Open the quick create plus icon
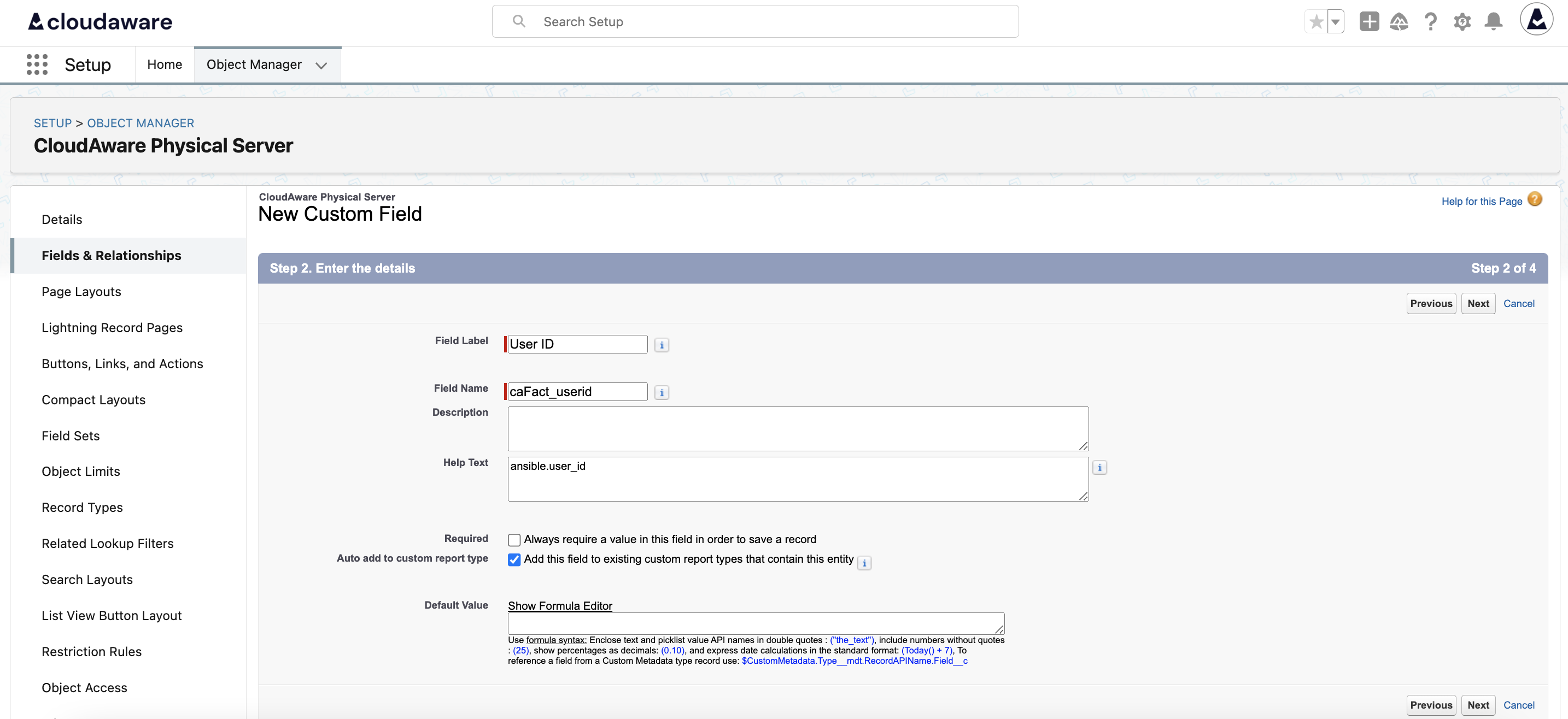The image size is (1568, 719). pos(1369,21)
